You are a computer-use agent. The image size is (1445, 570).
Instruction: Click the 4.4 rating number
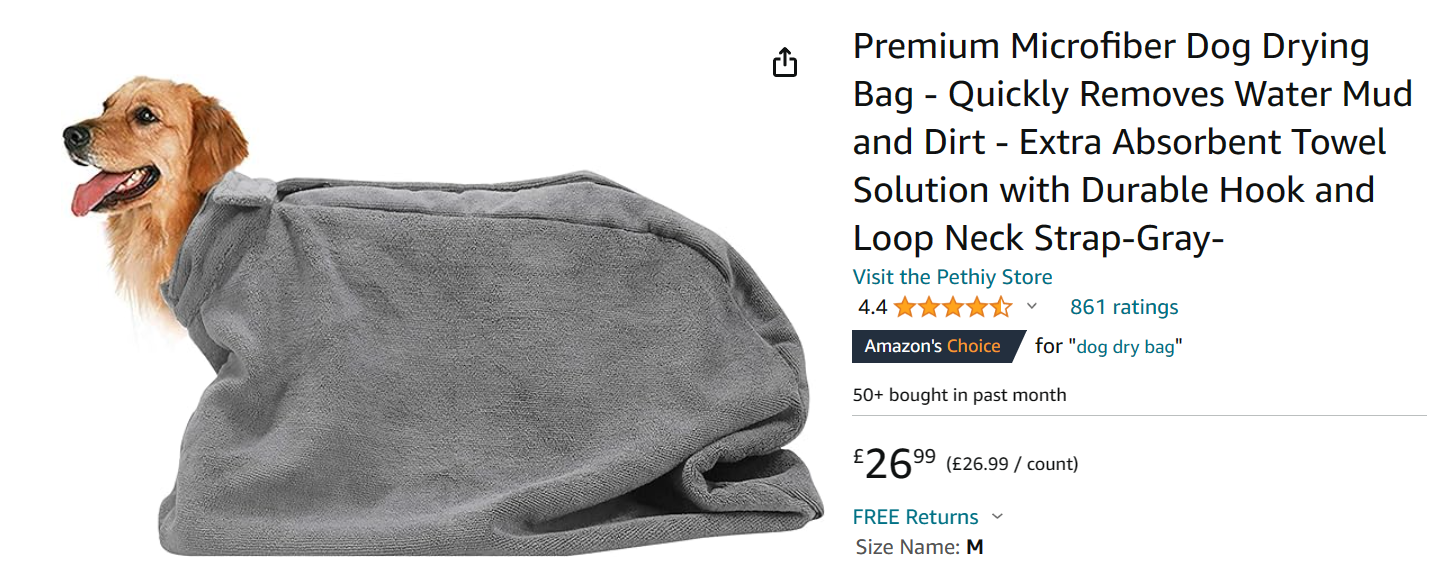click(872, 307)
